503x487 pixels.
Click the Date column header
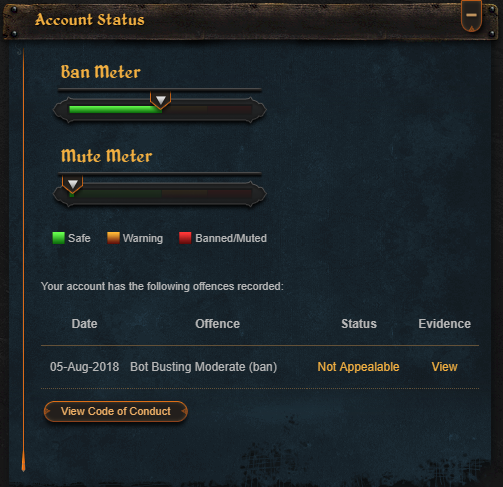pos(84,324)
